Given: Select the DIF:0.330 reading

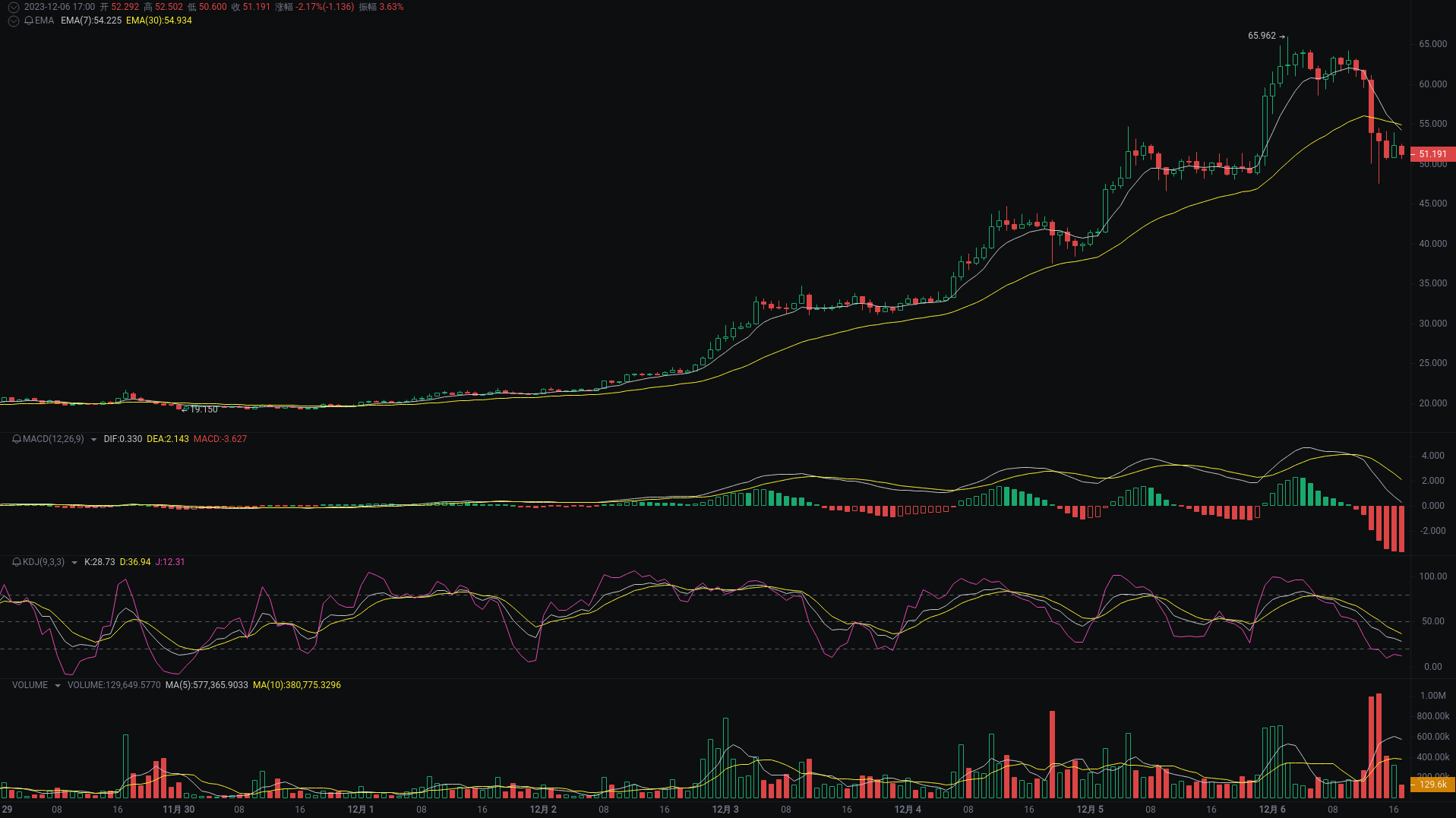Looking at the screenshot, I should pos(123,439).
